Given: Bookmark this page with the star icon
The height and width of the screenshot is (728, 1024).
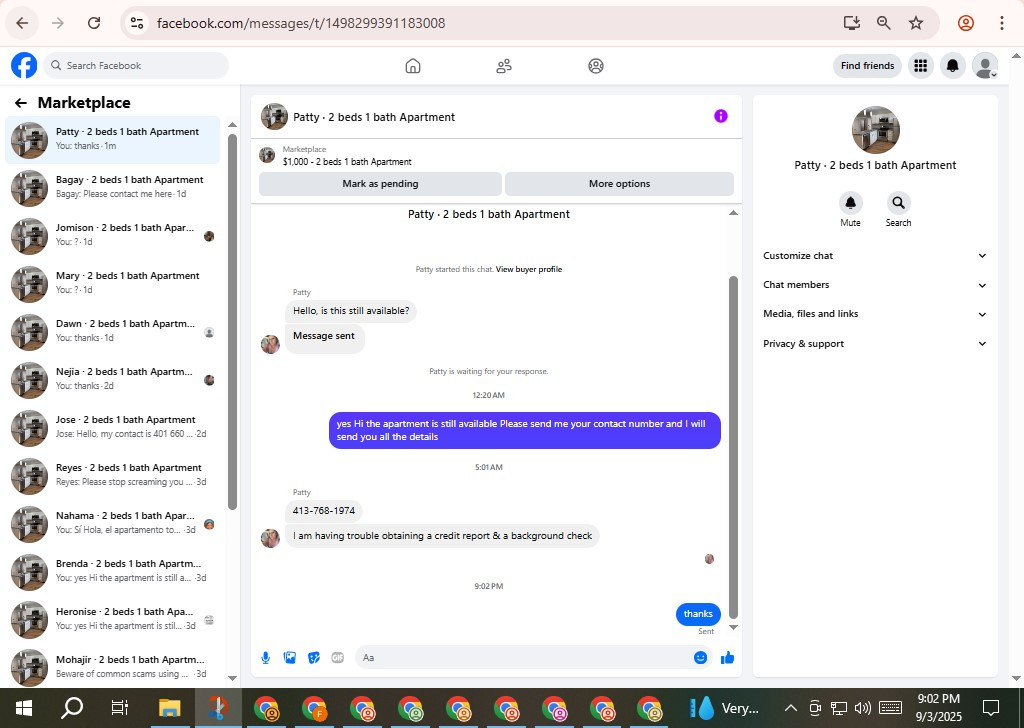Looking at the screenshot, I should 916,24.
